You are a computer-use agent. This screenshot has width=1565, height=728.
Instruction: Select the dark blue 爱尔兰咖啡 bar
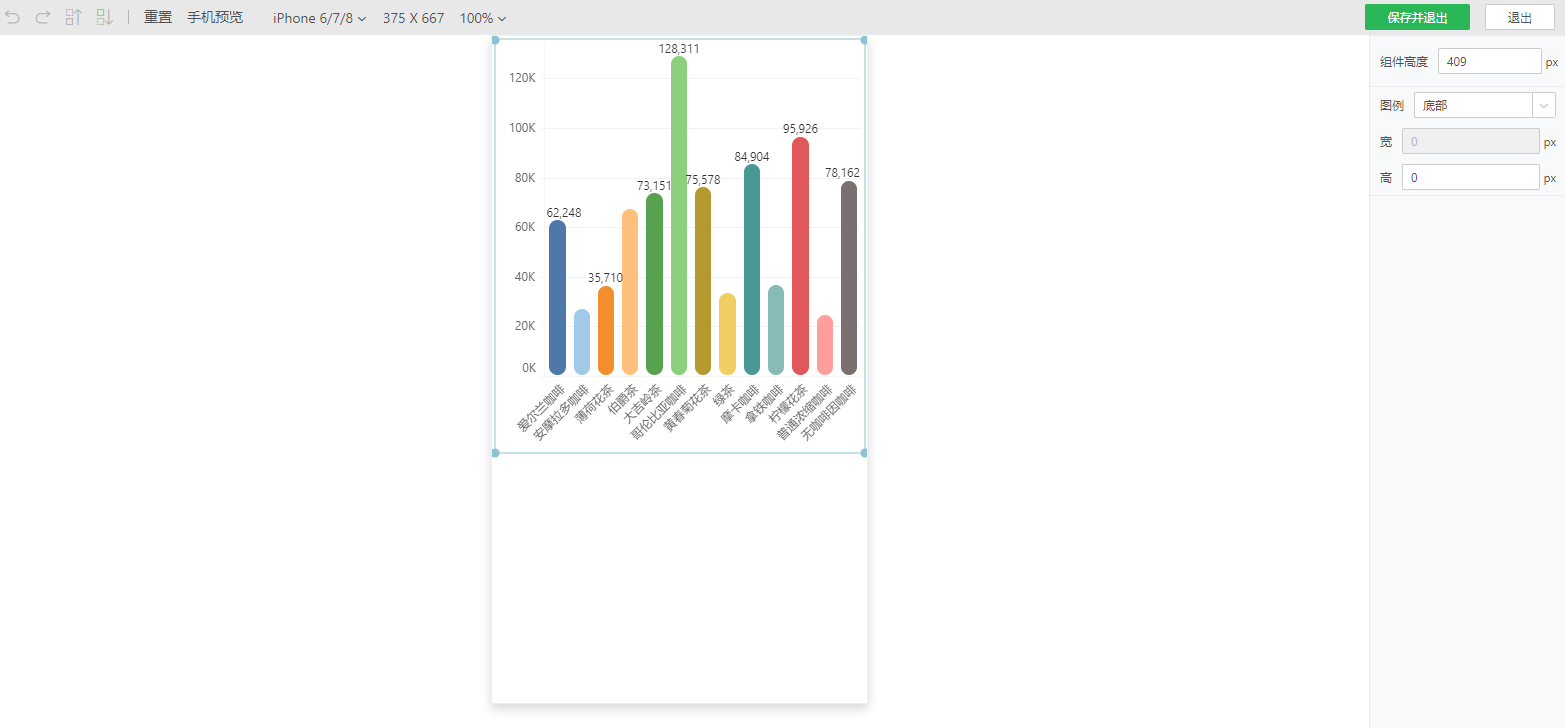tap(558, 298)
